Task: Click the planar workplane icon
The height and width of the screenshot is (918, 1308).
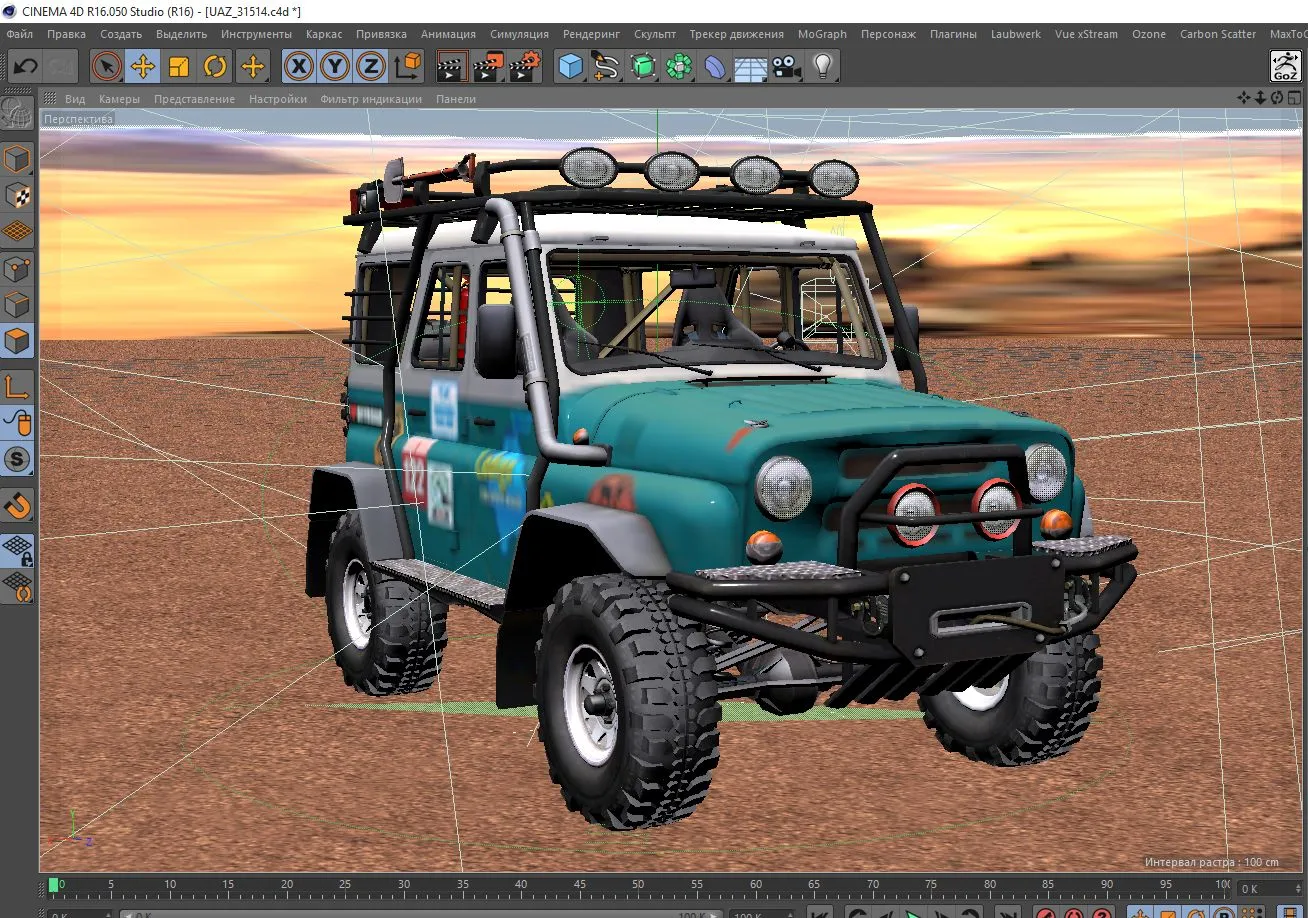Action: pos(18,585)
